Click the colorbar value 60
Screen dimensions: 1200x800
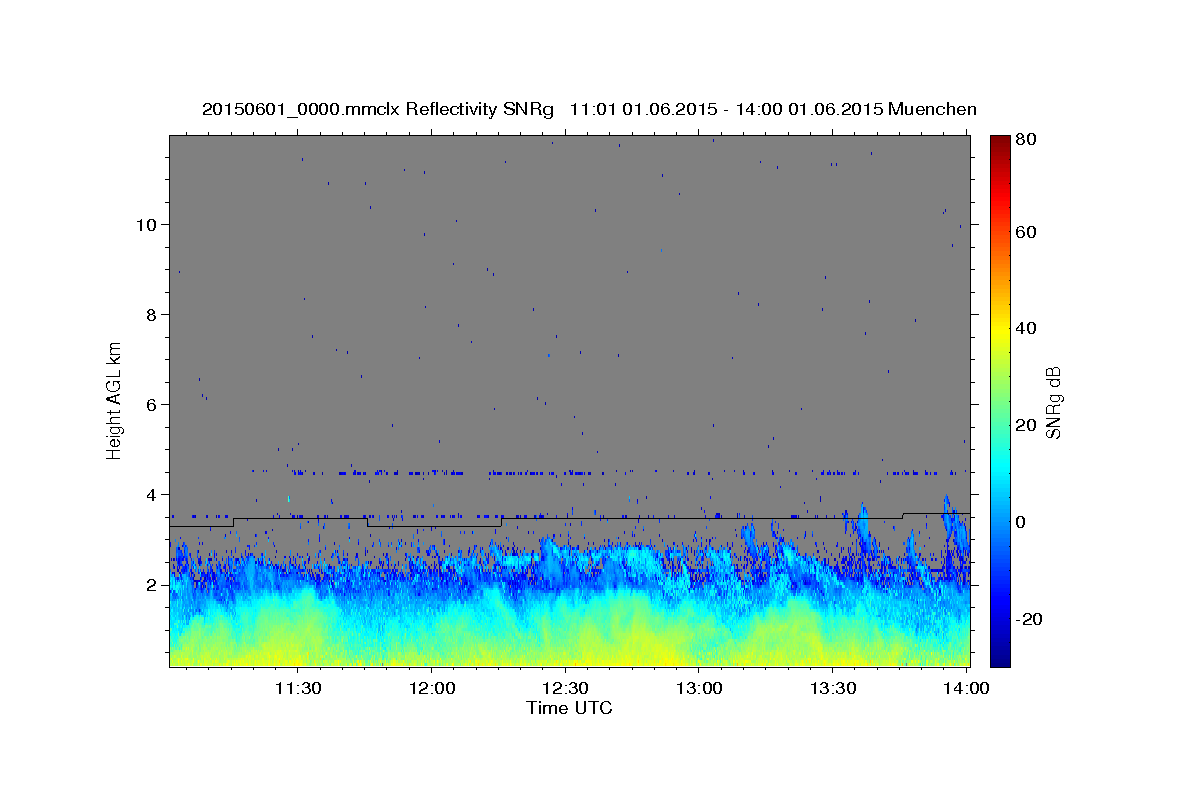click(x=1027, y=232)
